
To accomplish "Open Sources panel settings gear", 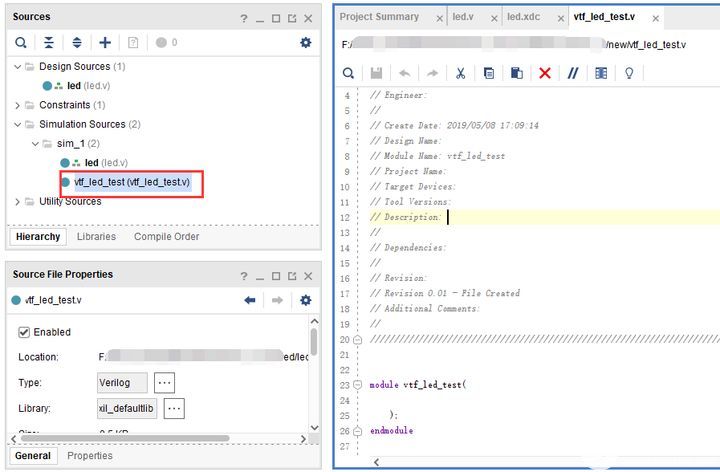I will point(305,43).
